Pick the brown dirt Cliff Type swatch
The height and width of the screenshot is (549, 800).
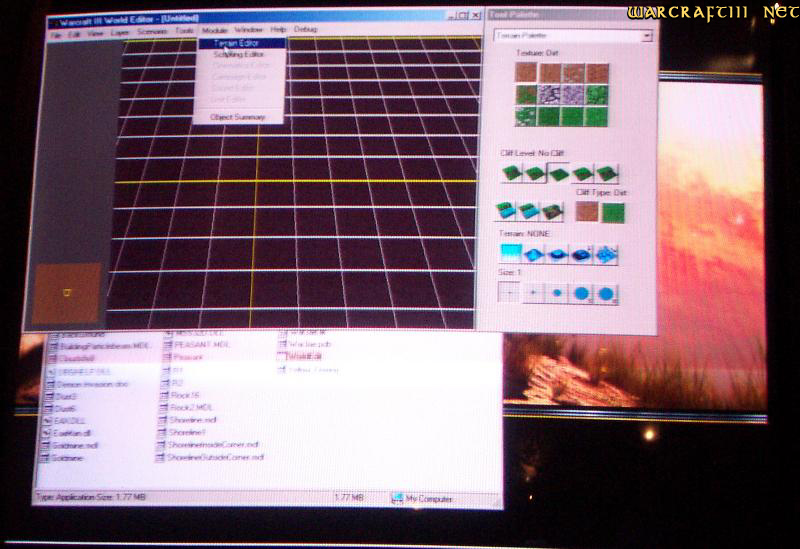(x=587, y=212)
